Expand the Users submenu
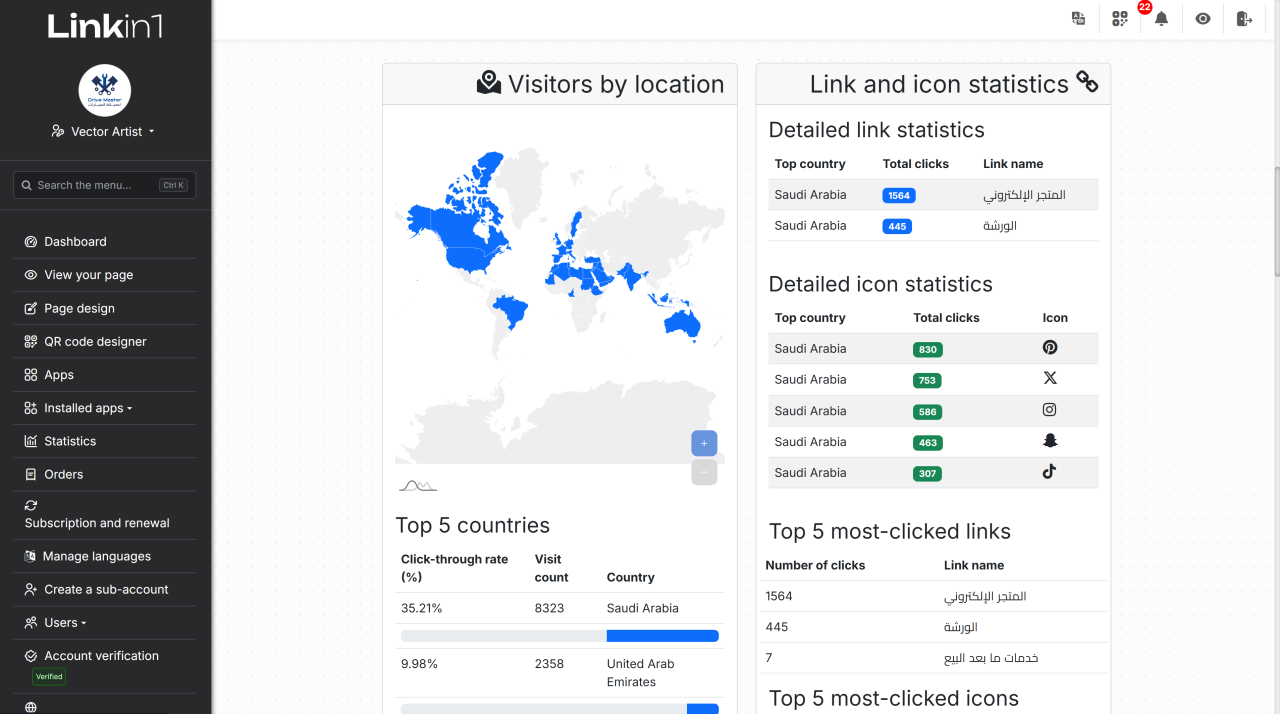Image resolution: width=1280 pixels, height=714 pixels. [x=65, y=622]
